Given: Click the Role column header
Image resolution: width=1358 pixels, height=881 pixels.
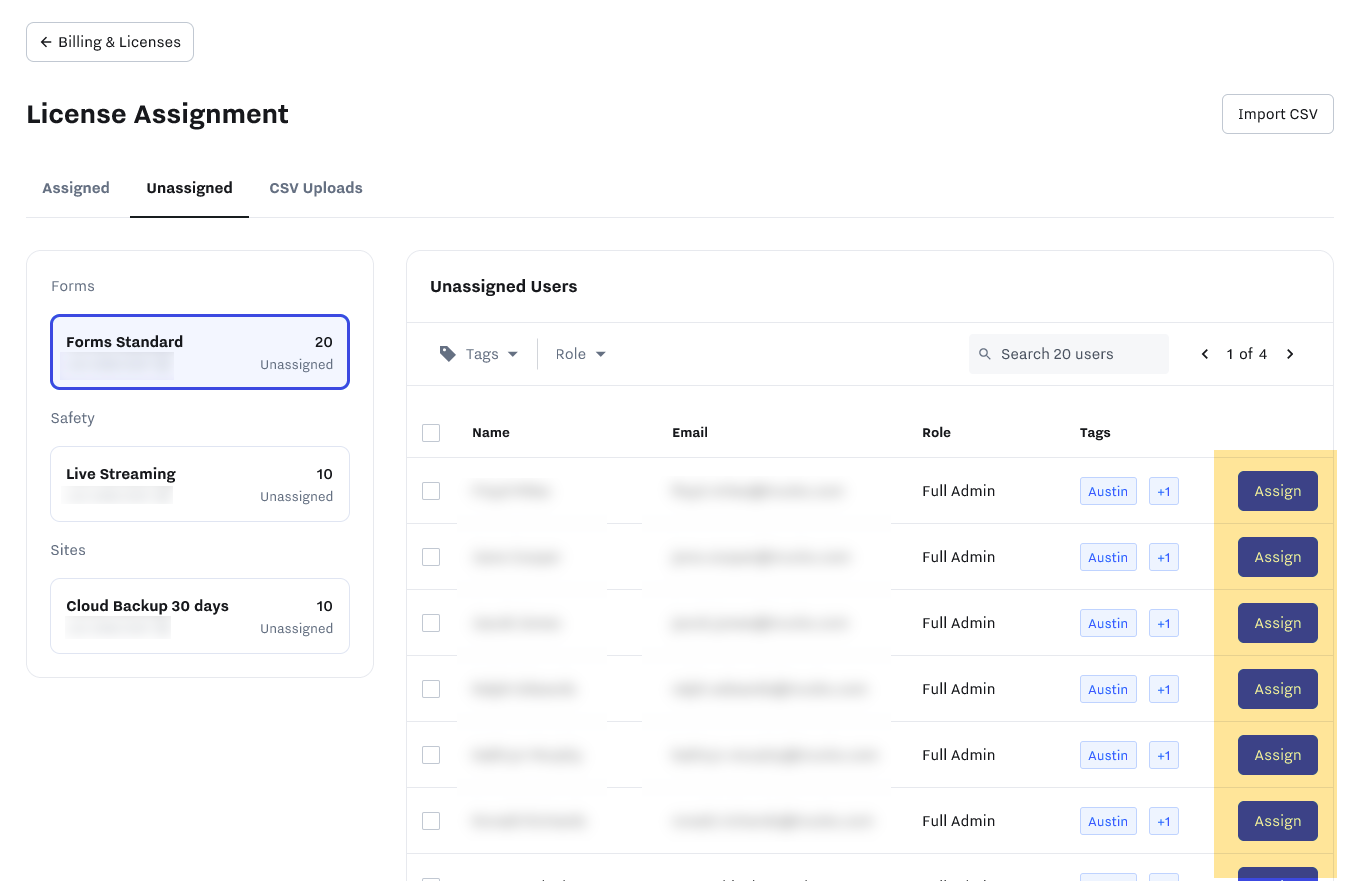Looking at the screenshot, I should pyautogui.click(x=936, y=433).
